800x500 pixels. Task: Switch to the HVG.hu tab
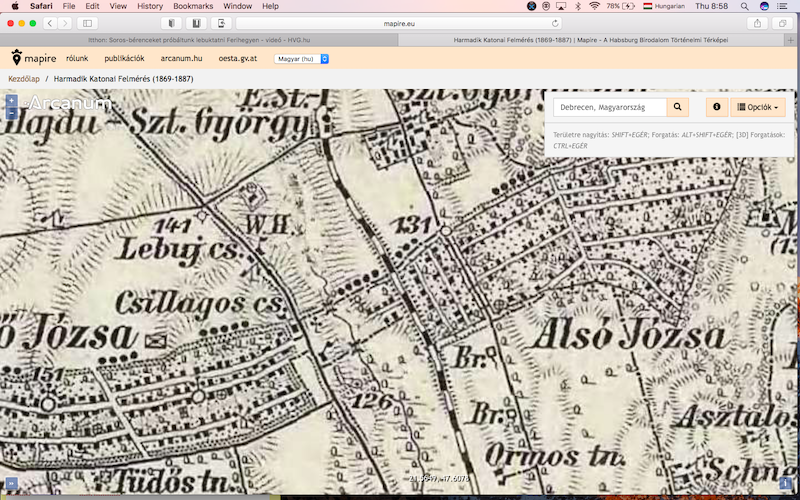point(199,40)
